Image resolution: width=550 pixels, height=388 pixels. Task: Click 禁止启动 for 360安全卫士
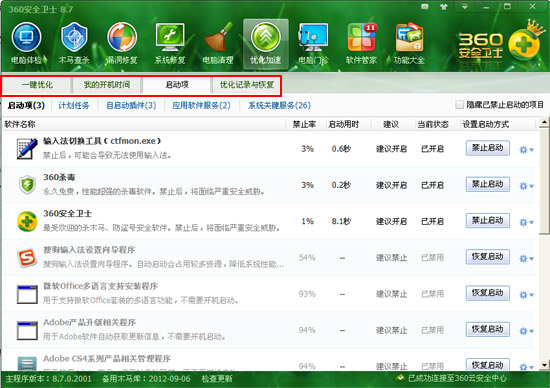click(x=488, y=221)
